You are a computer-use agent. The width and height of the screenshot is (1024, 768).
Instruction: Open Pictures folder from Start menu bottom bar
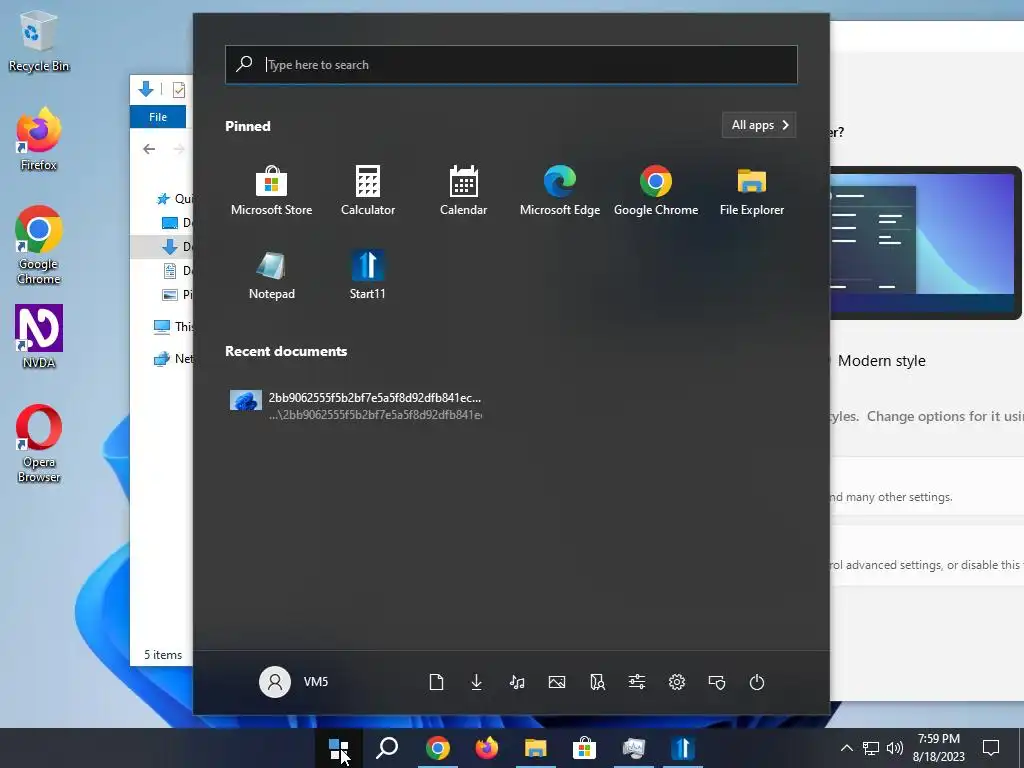coord(557,682)
